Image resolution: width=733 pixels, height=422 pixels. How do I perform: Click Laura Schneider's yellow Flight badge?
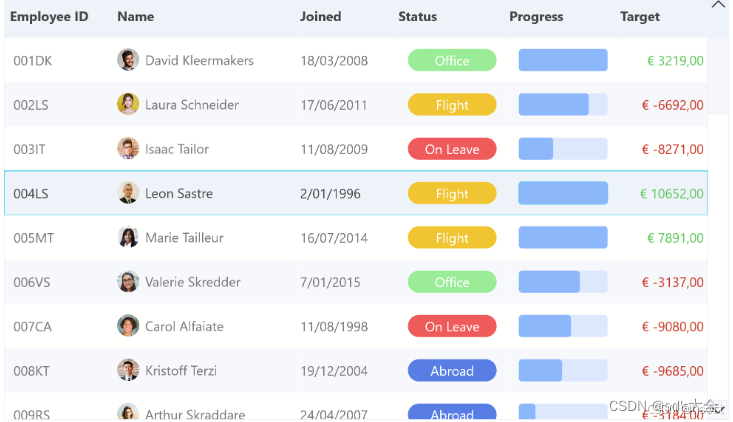click(452, 105)
